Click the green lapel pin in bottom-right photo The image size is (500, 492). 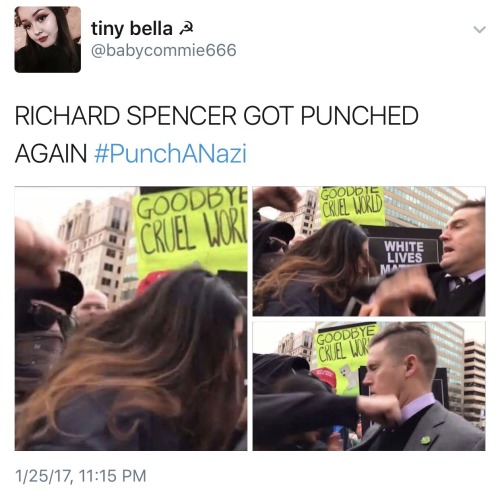[425, 440]
